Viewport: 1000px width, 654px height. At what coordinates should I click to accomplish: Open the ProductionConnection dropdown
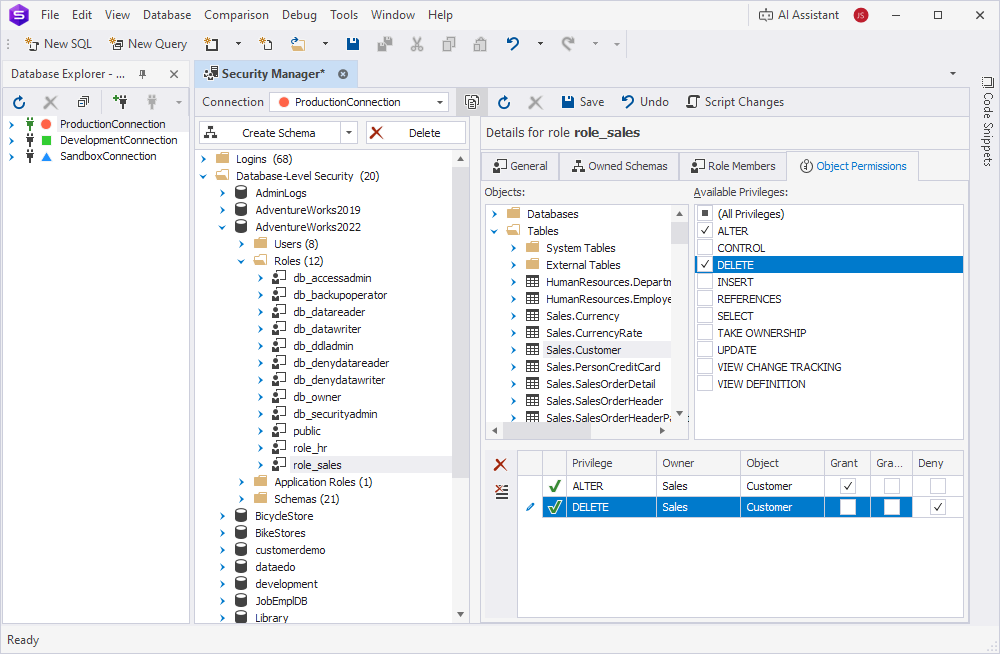pyautogui.click(x=439, y=101)
